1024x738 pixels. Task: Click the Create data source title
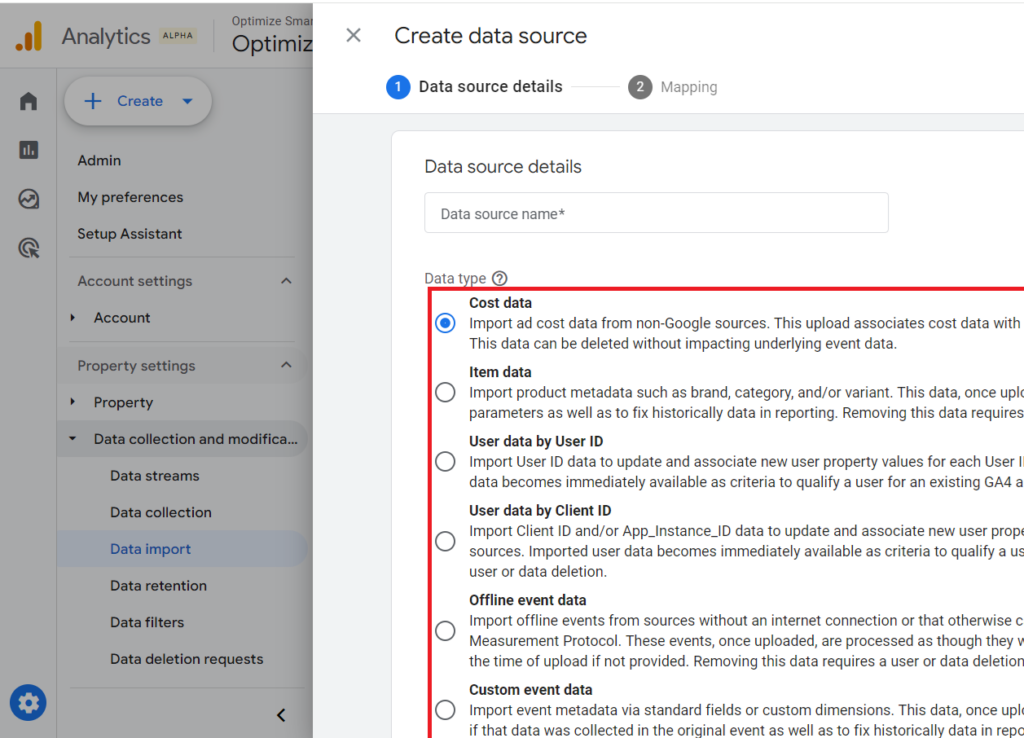490,36
